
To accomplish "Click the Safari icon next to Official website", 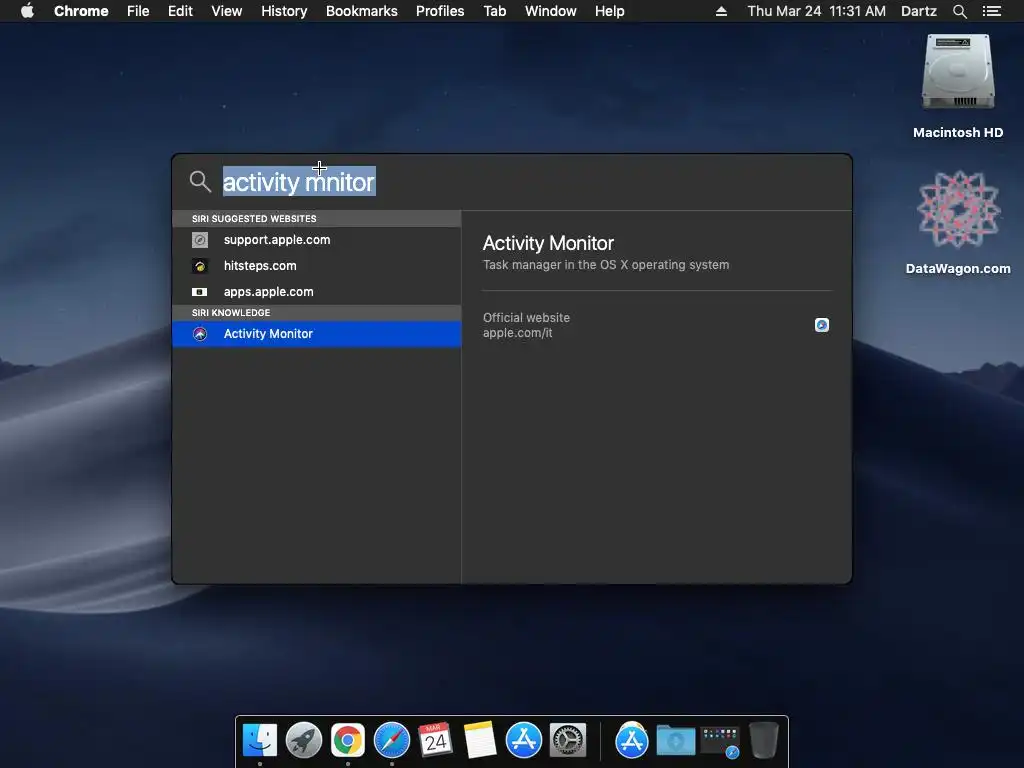I will [822, 325].
